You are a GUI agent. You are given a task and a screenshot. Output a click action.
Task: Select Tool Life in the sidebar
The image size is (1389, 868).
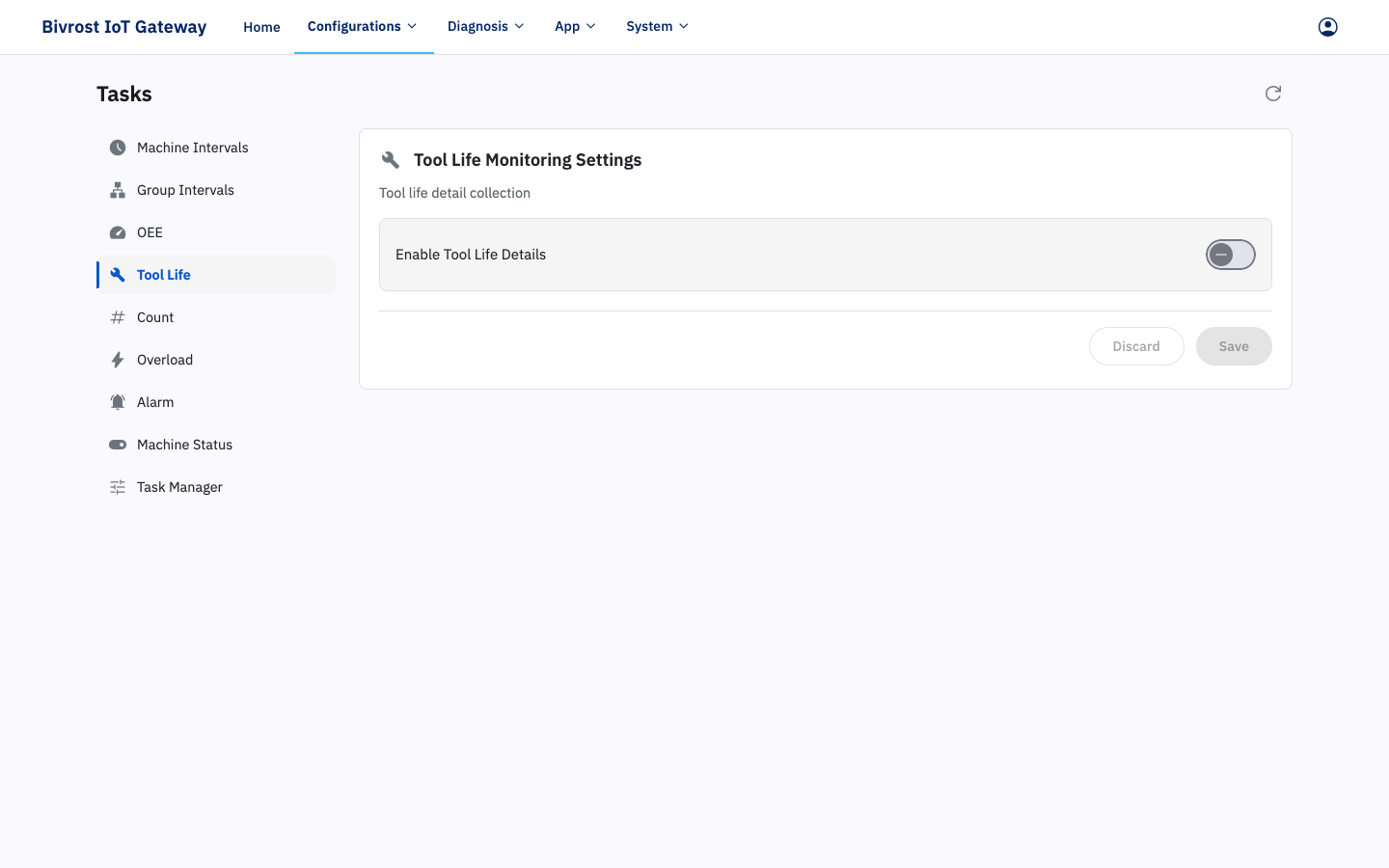[x=216, y=275]
